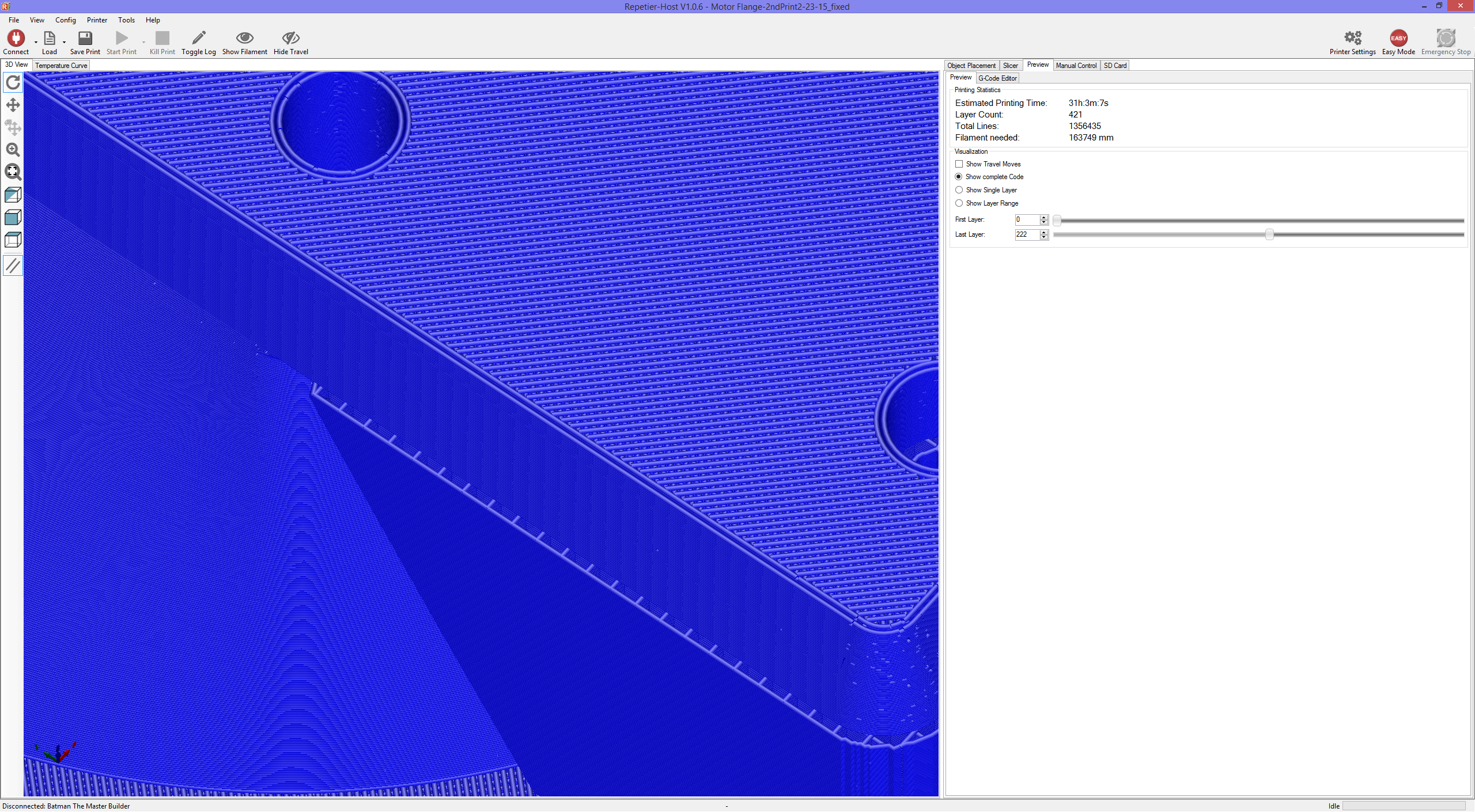Click the Fit to view zoom icon
This screenshot has height=812, width=1475.
pos(13,172)
